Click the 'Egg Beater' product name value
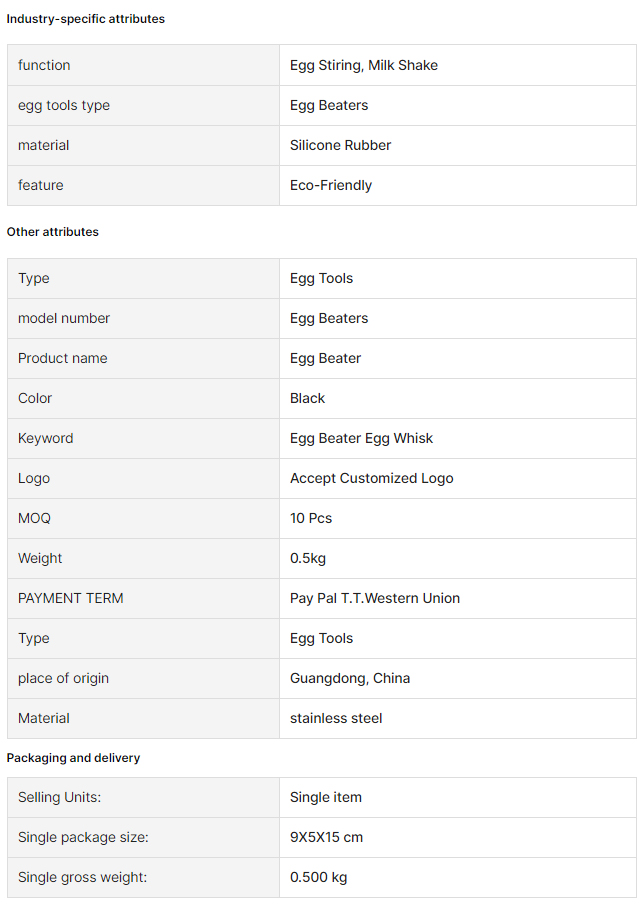 (x=326, y=358)
